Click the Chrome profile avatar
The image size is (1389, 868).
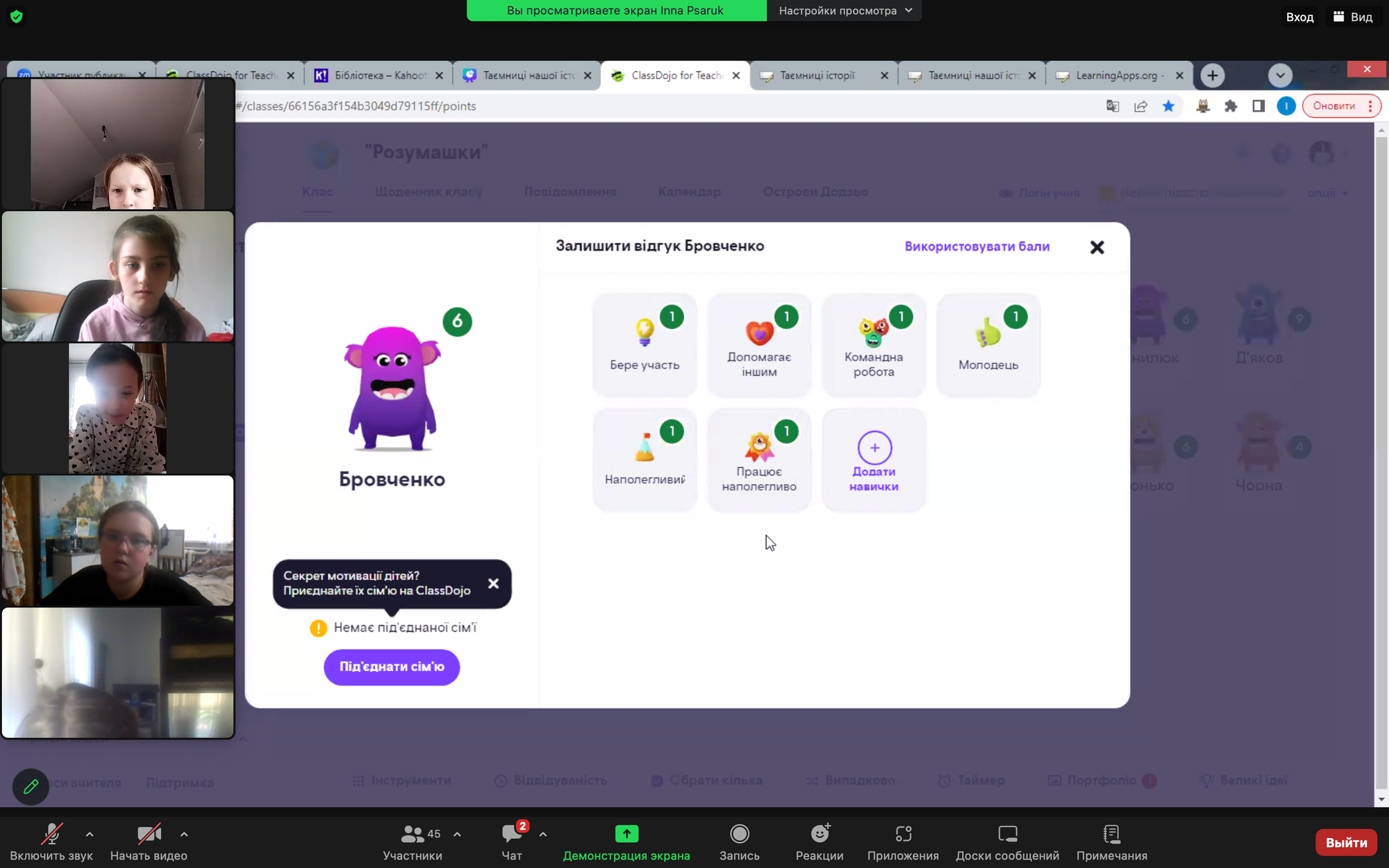point(1286,106)
